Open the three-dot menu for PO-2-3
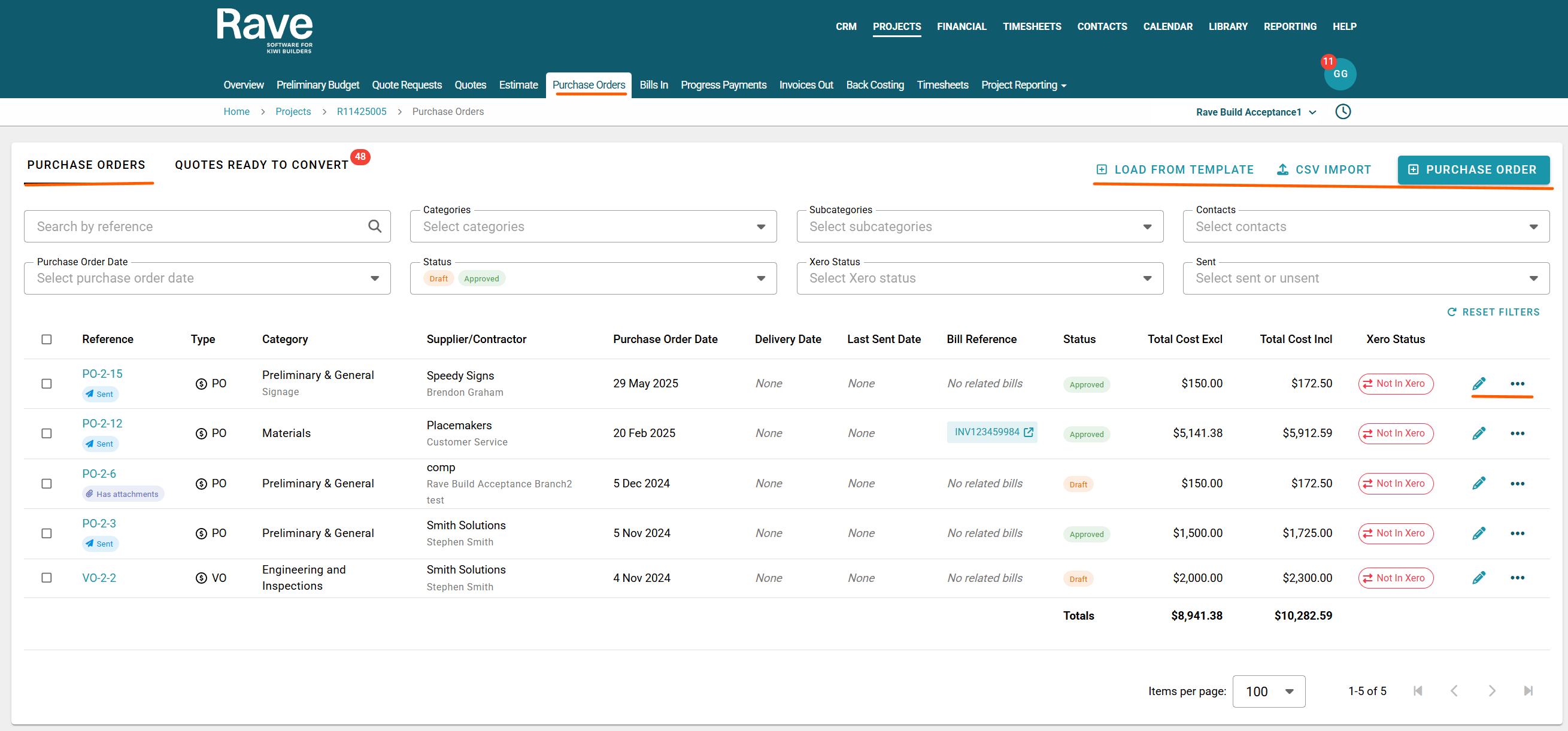Viewport: 1568px width, 731px height. tap(1517, 533)
